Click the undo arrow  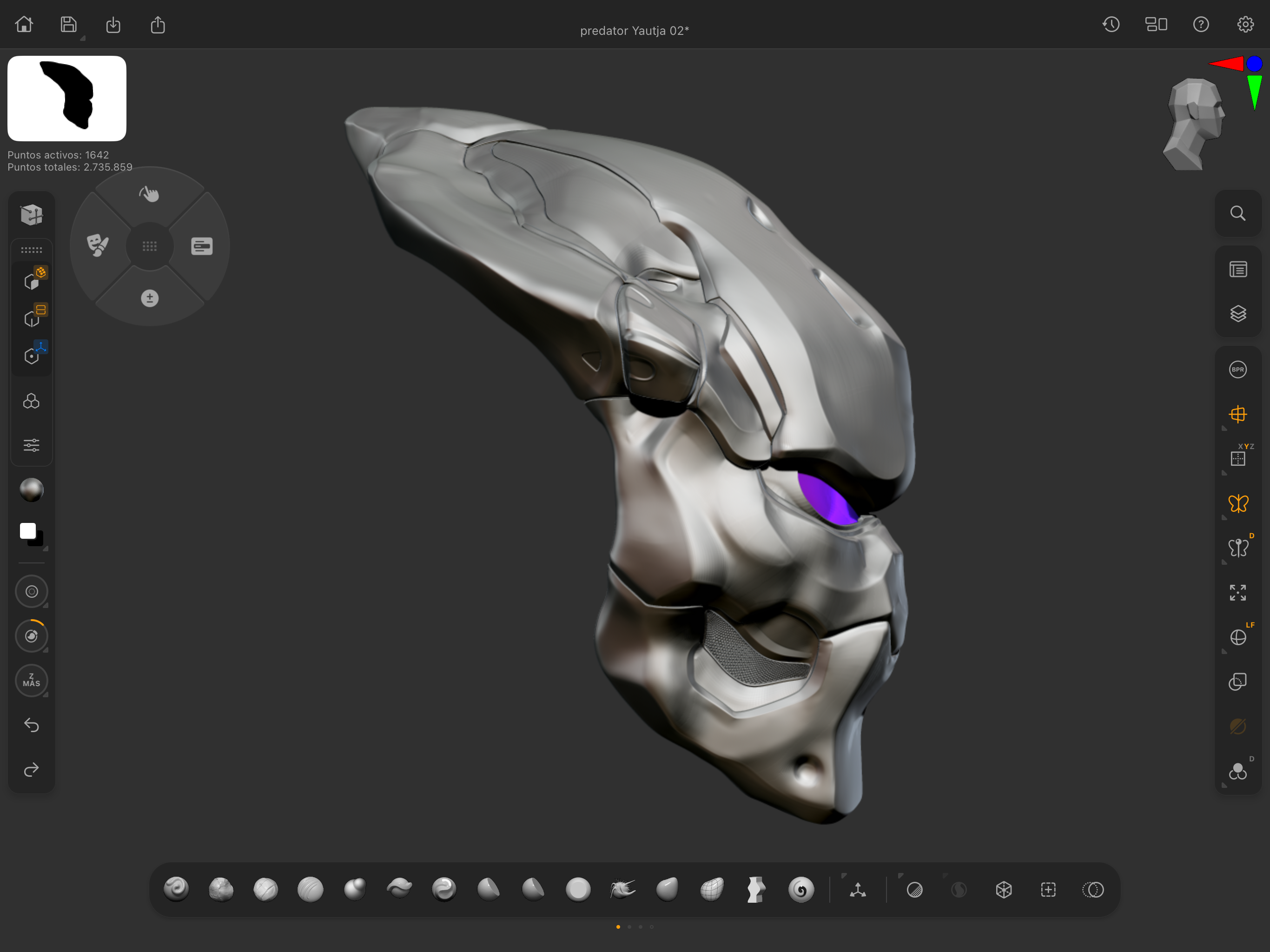(32, 725)
